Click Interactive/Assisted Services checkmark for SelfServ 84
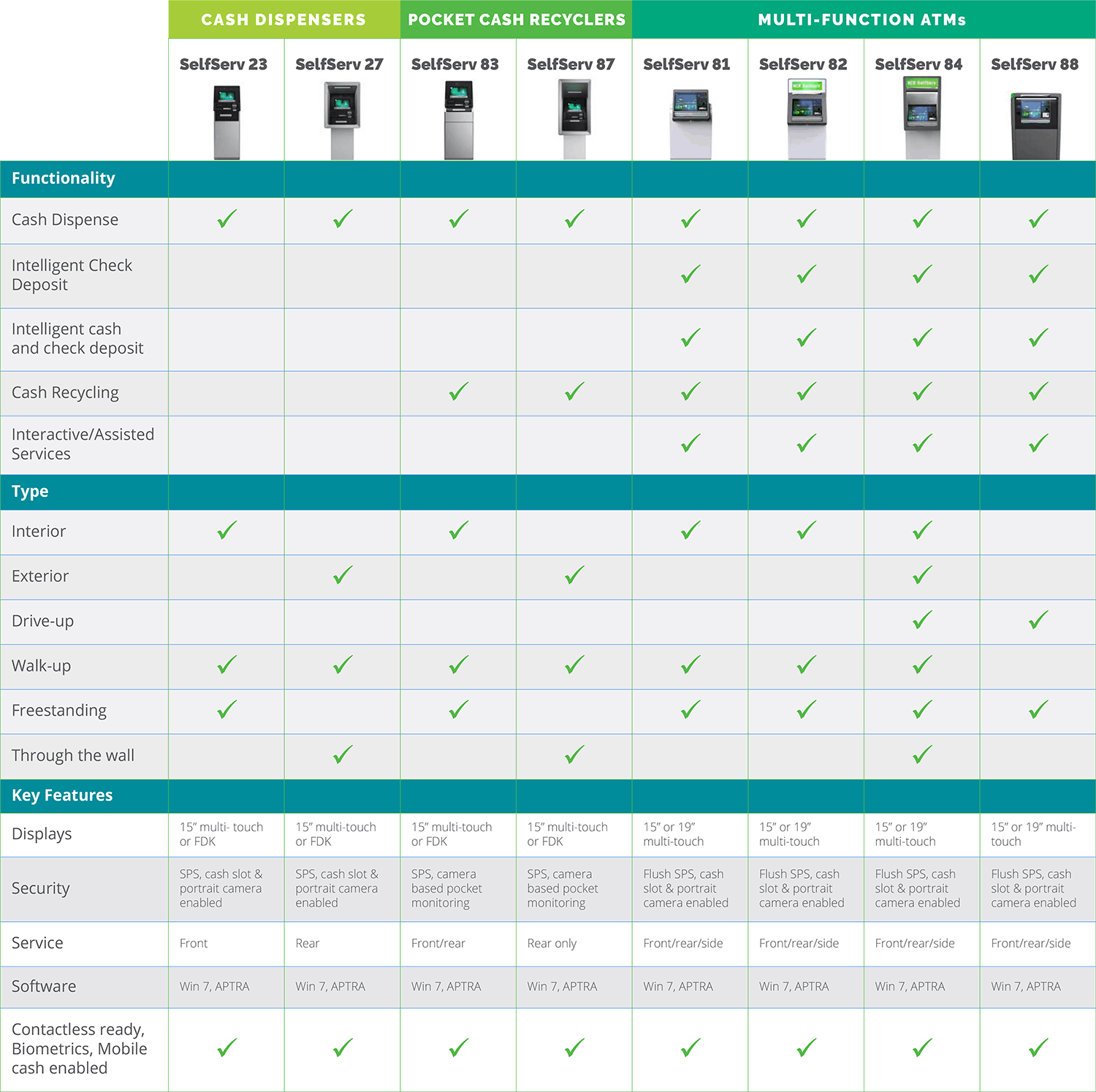 [922, 443]
